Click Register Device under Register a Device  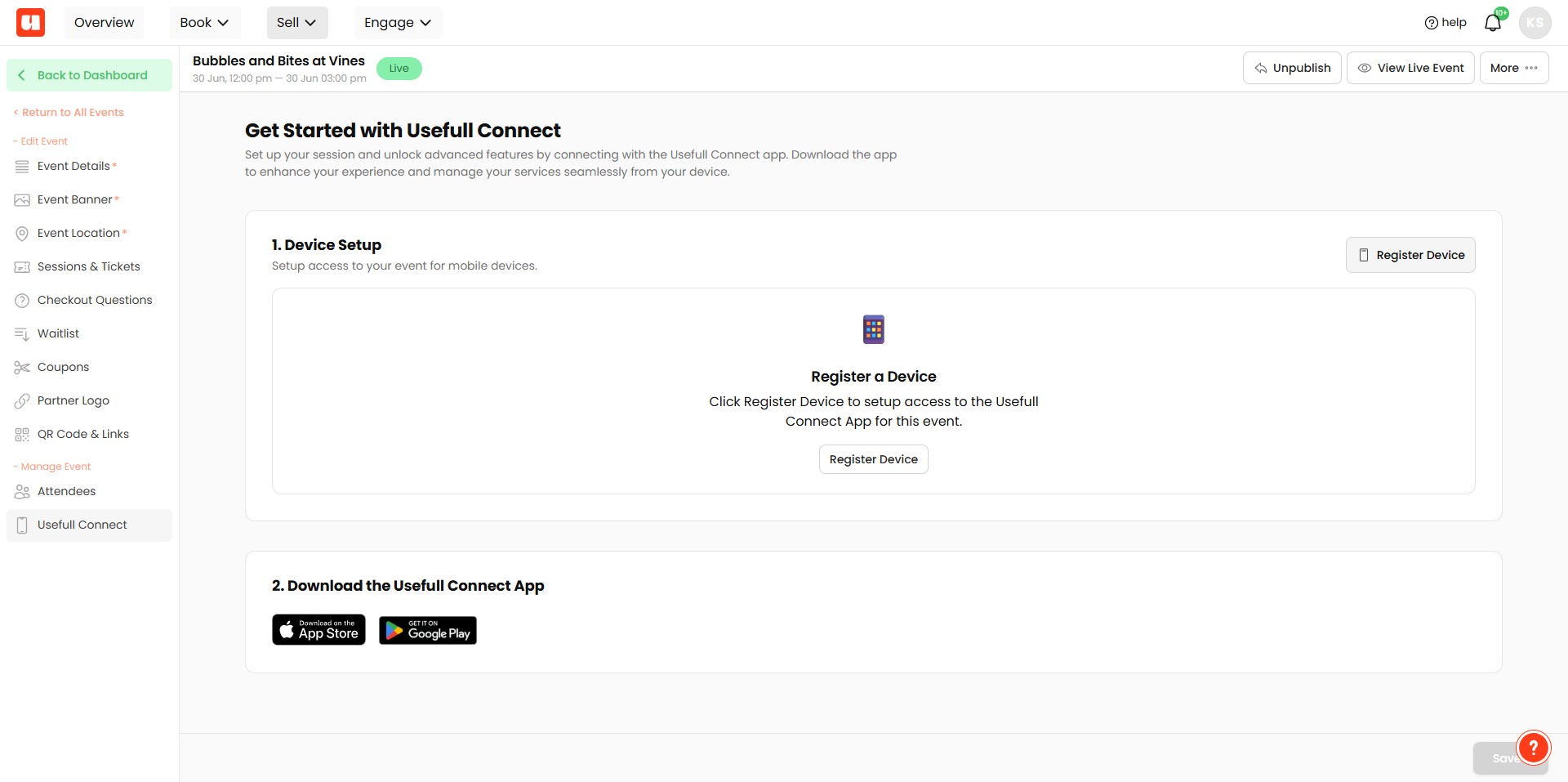[873, 459]
